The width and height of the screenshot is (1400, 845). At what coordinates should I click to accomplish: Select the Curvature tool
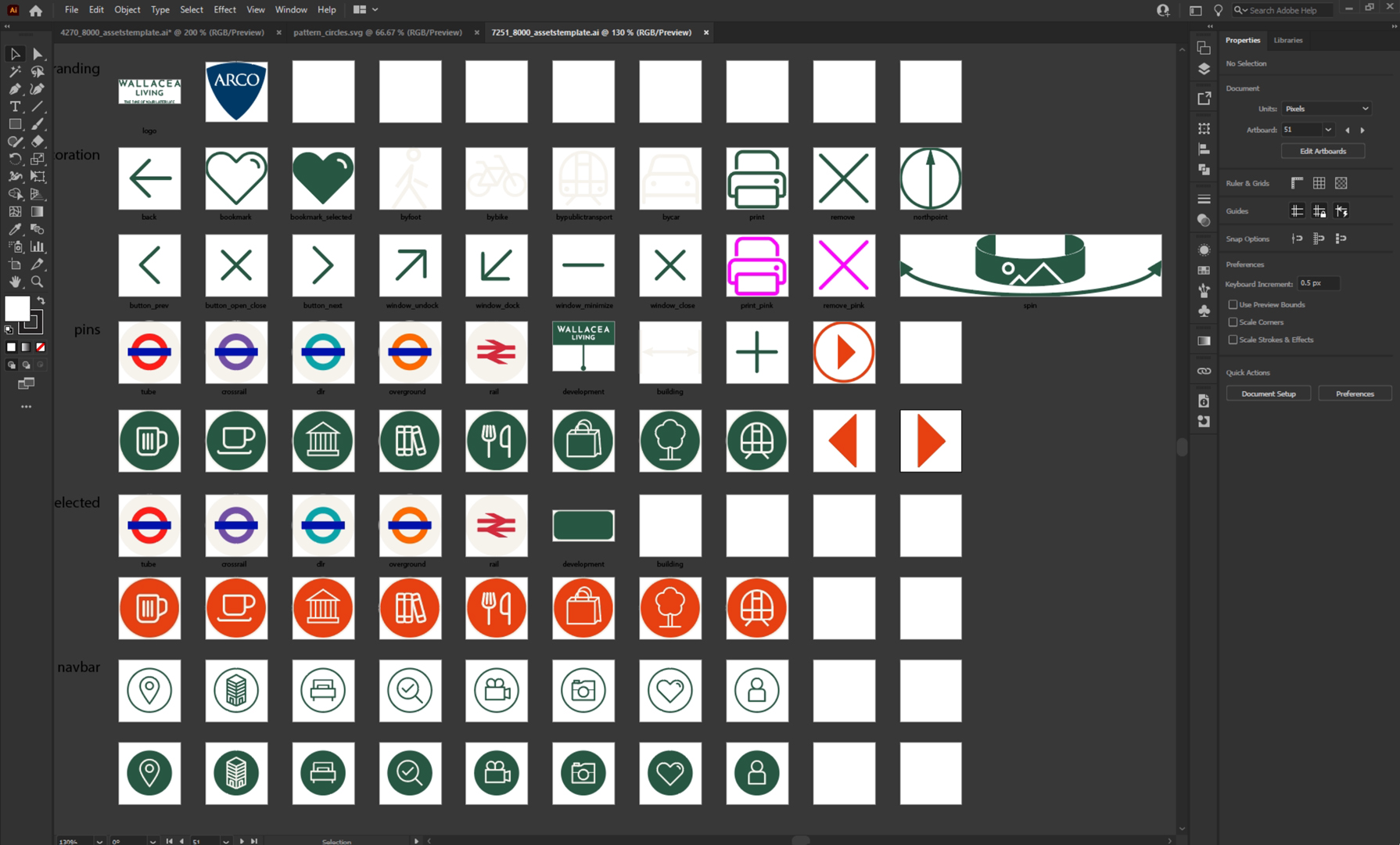(38, 89)
